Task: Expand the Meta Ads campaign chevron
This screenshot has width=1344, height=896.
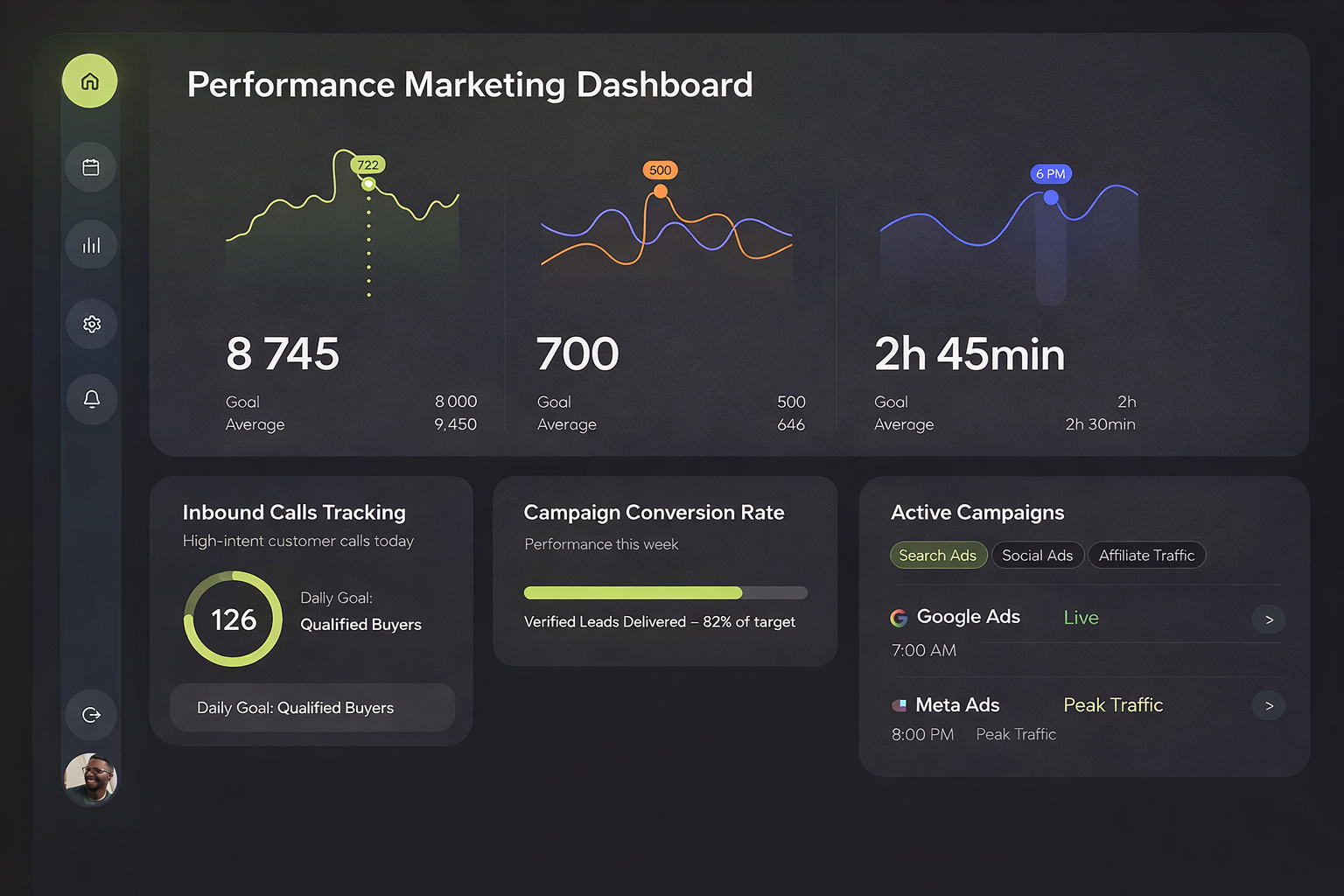Action: tap(1269, 705)
